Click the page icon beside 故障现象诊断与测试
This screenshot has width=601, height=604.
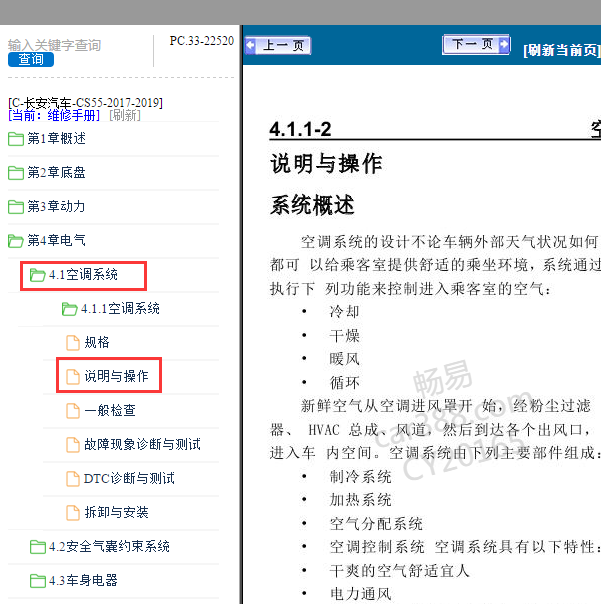point(73,445)
